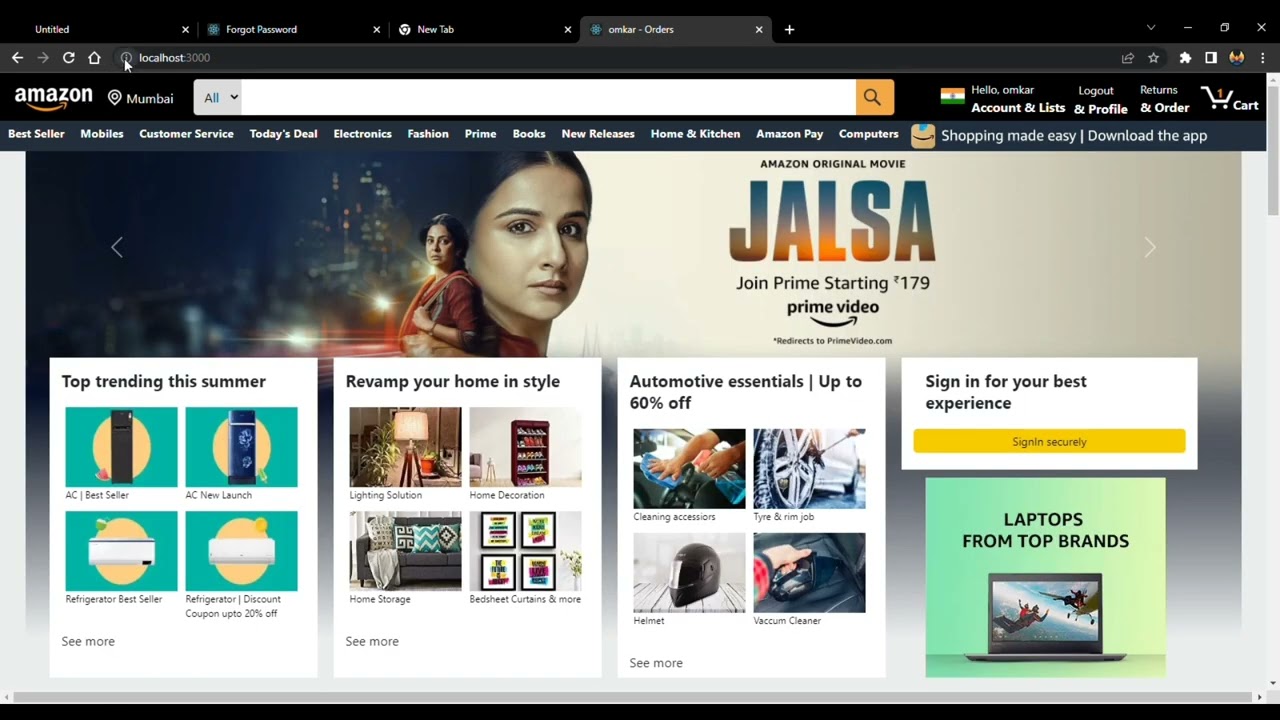
Task: Reload the page with refresh icon
Action: (69, 58)
